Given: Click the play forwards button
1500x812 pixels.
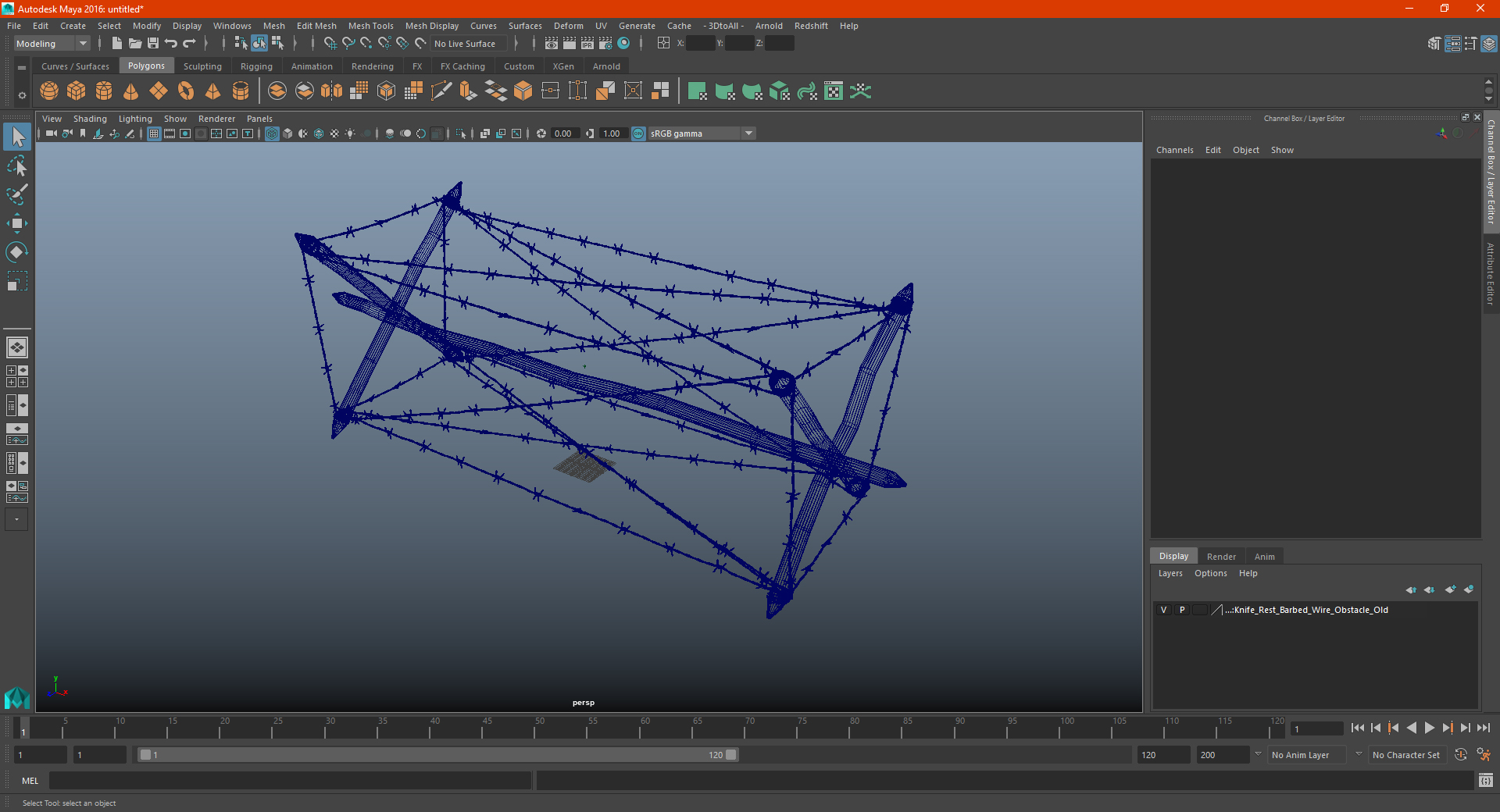Looking at the screenshot, I should coord(1430,728).
